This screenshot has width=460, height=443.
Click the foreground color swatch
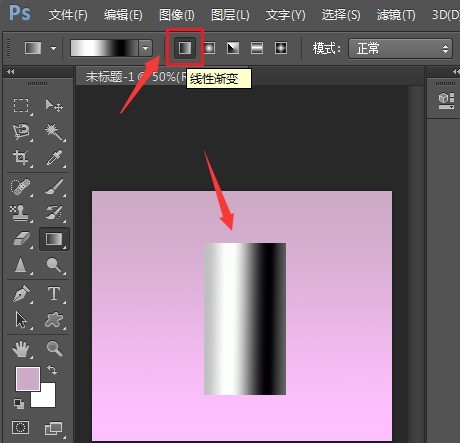pos(28,379)
